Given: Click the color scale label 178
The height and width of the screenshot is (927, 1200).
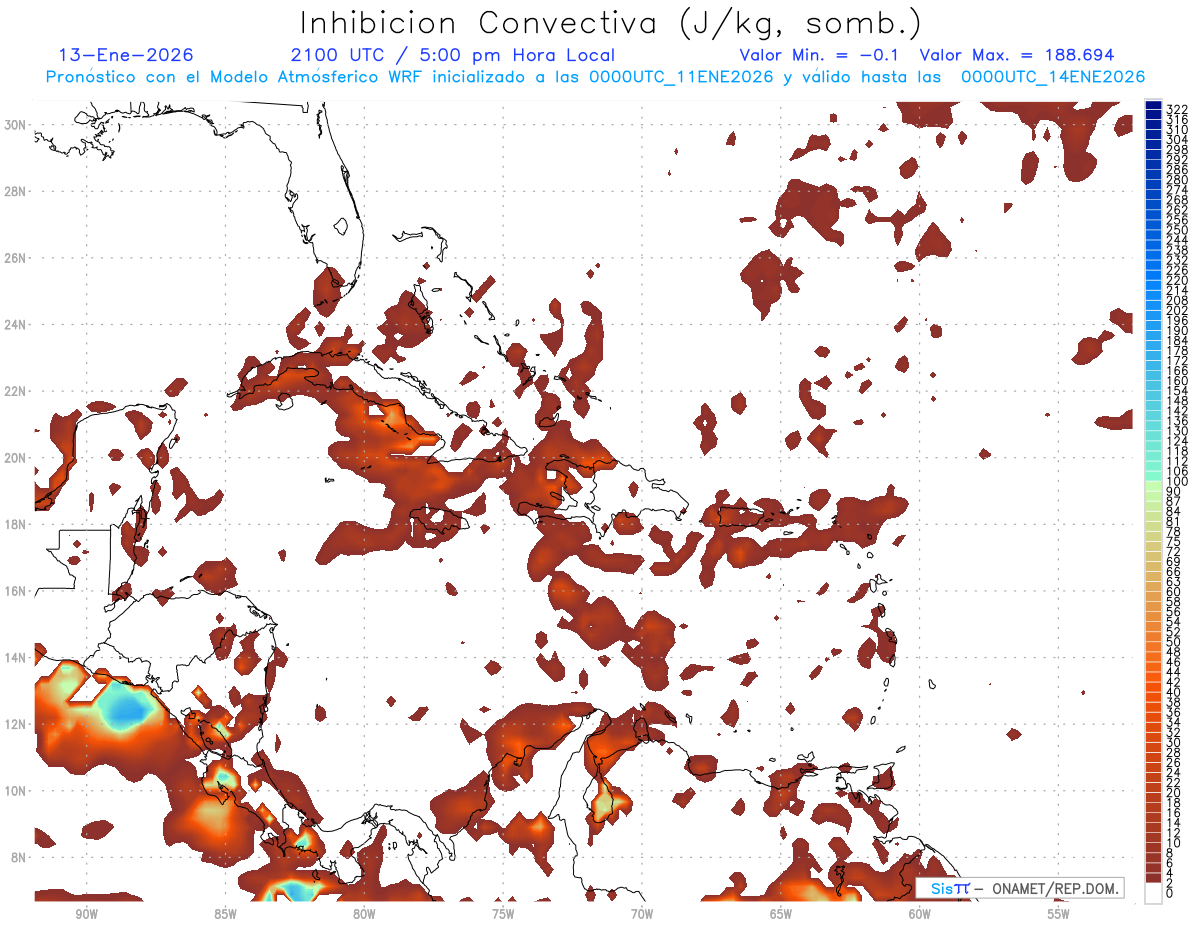Looking at the screenshot, I should point(1177,350).
